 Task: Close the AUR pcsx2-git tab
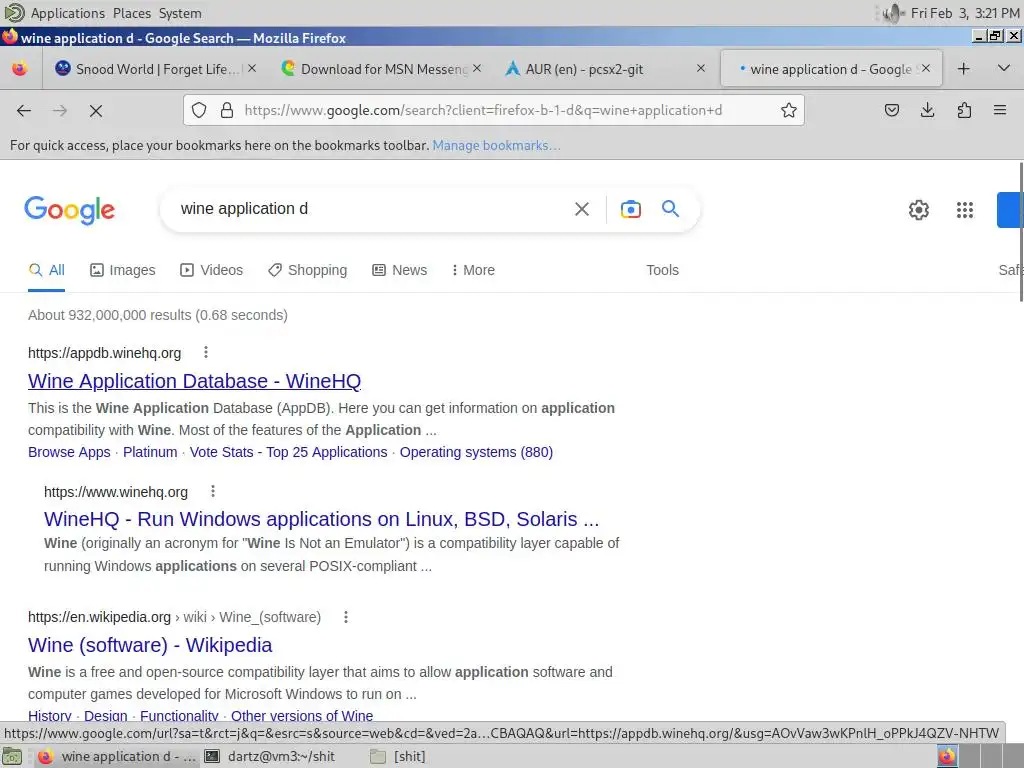701,68
